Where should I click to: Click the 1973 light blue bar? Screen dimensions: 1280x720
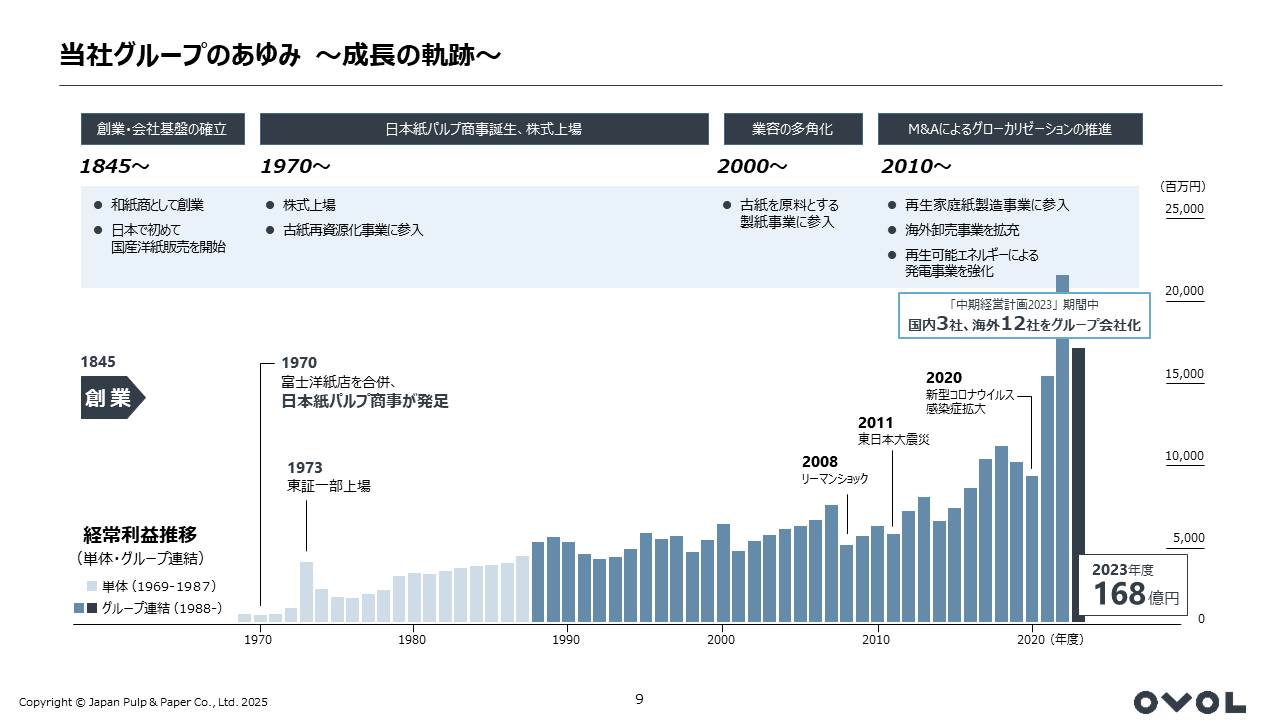point(306,591)
